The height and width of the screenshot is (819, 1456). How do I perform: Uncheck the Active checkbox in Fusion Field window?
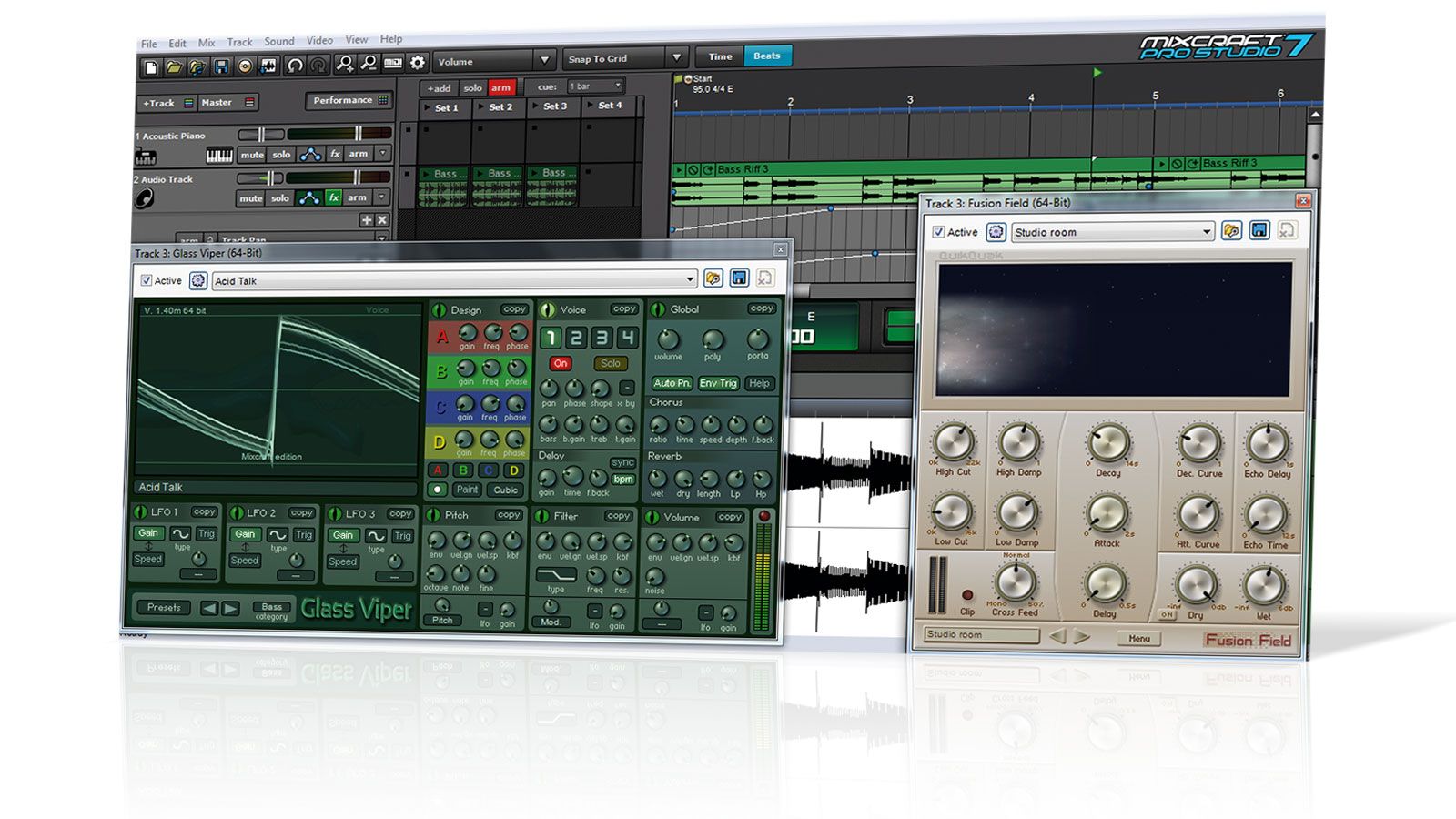pyautogui.click(x=938, y=232)
